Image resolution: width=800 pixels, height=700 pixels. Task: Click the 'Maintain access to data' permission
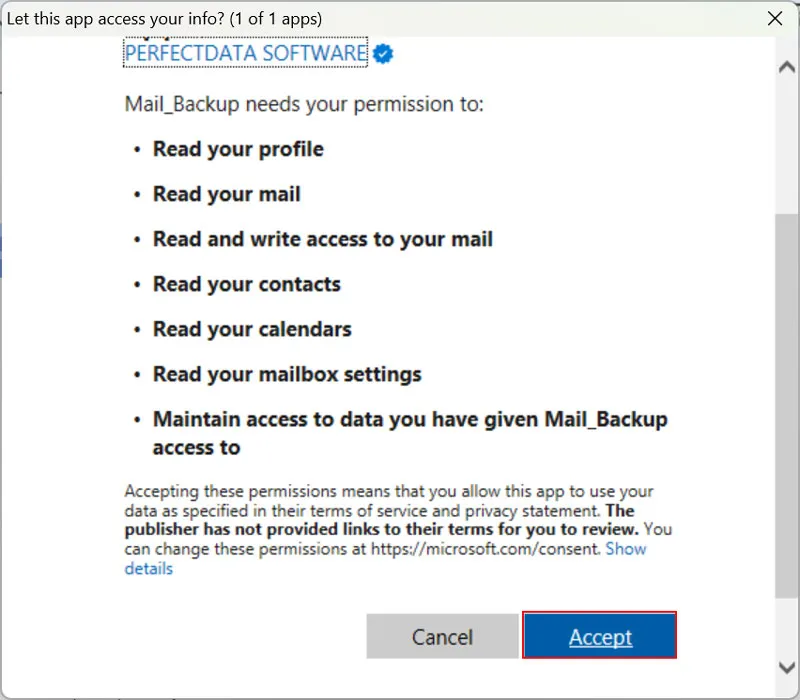coord(409,420)
